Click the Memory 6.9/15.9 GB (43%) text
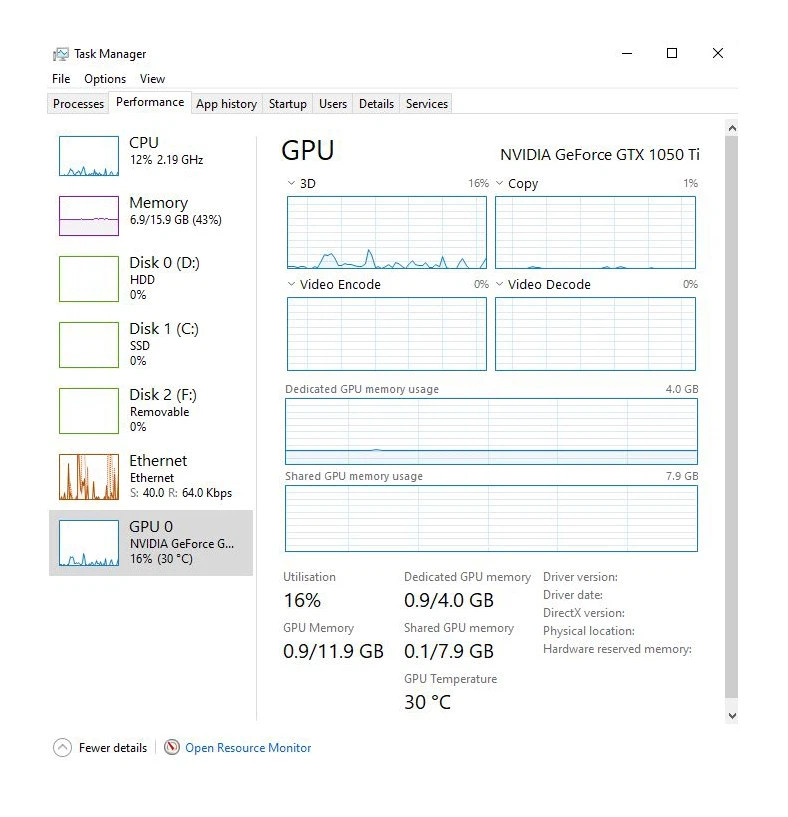 (176, 220)
